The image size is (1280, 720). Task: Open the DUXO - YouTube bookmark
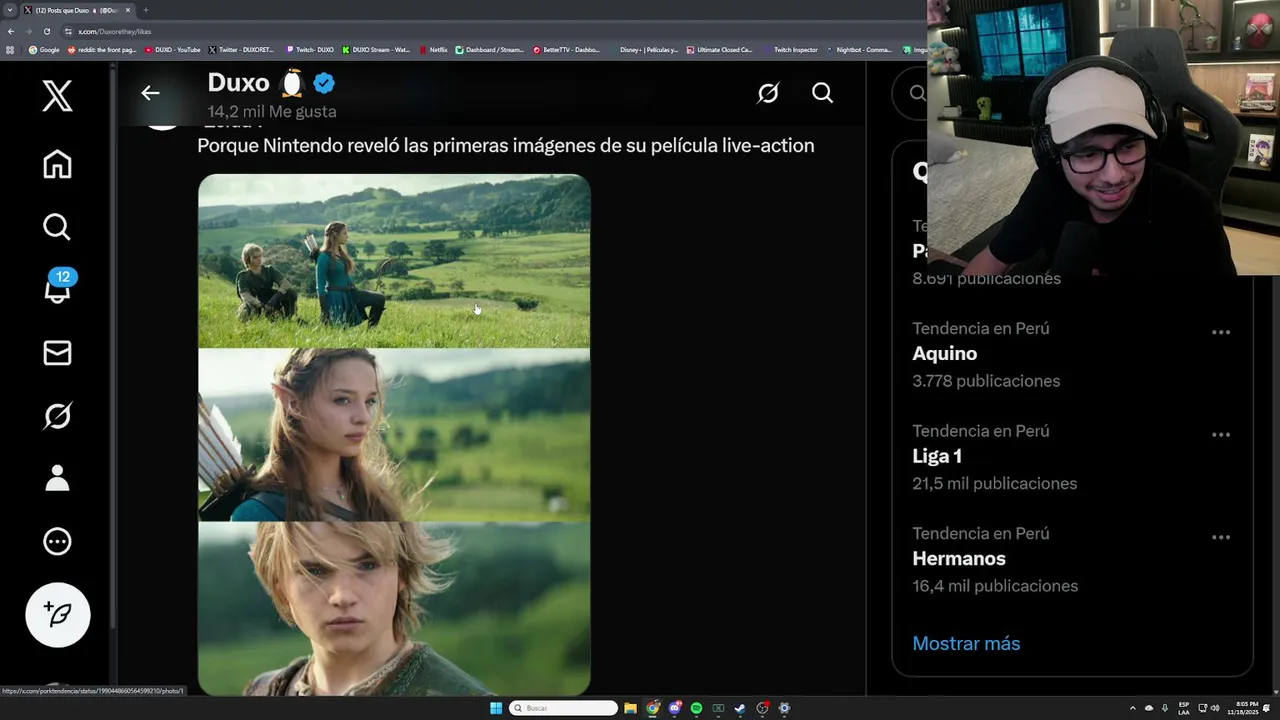(x=173, y=49)
